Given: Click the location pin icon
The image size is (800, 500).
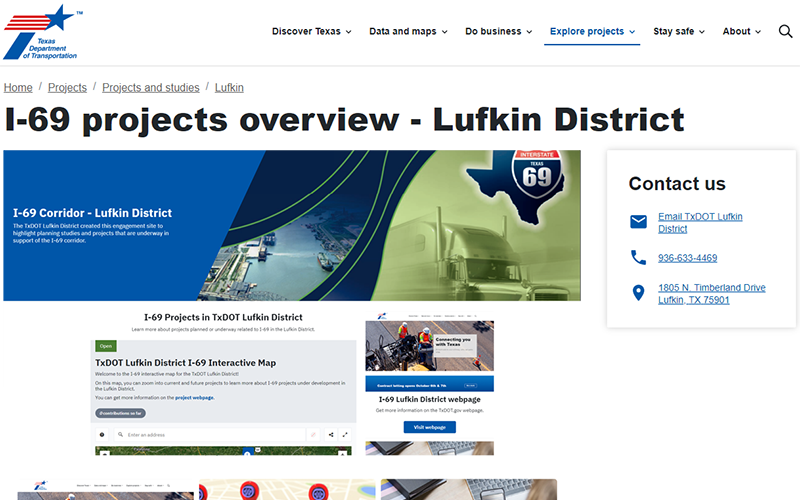Looking at the screenshot, I should click(x=638, y=293).
